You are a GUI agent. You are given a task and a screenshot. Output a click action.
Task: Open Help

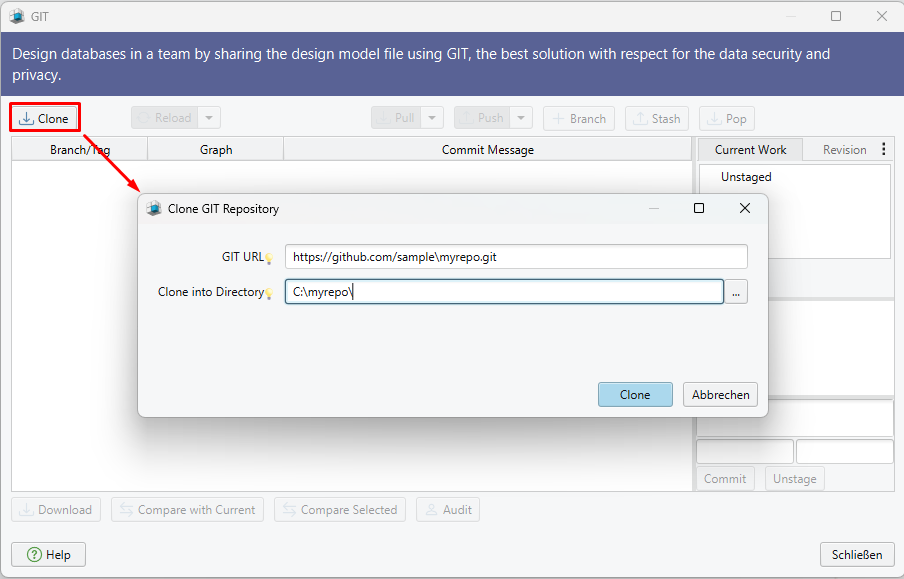(x=48, y=554)
